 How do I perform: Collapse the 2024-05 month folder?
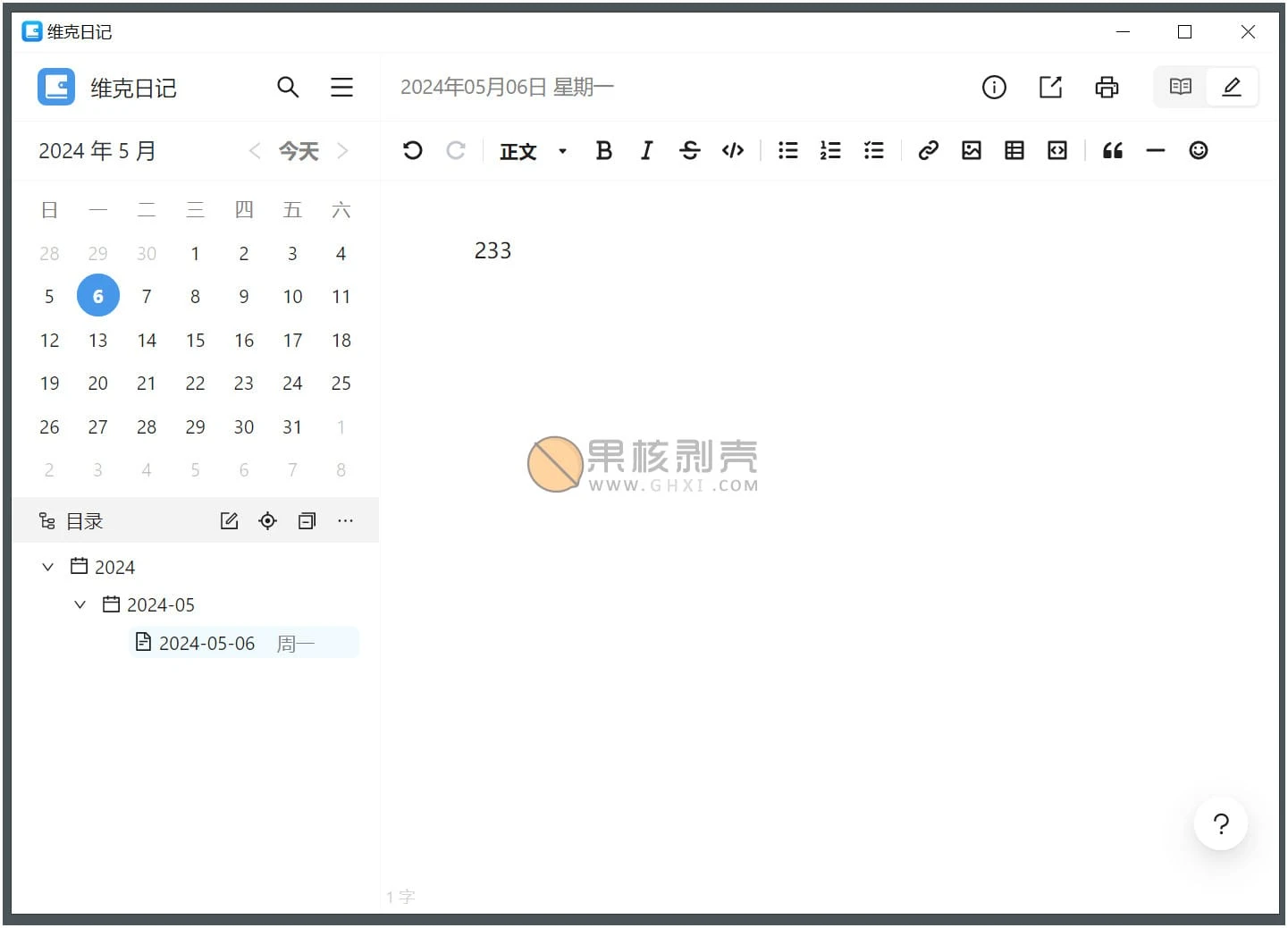click(x=80, y=604)
